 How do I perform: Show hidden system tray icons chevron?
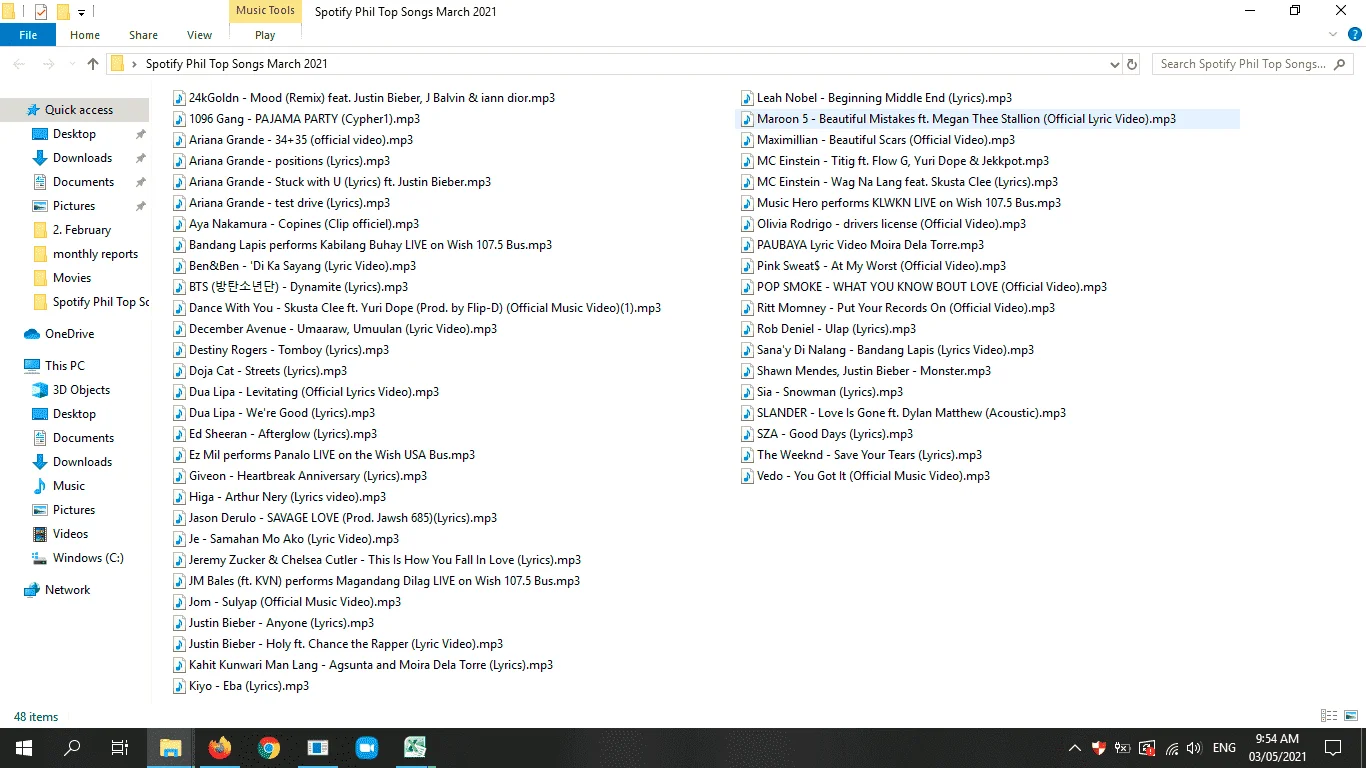1075,748
